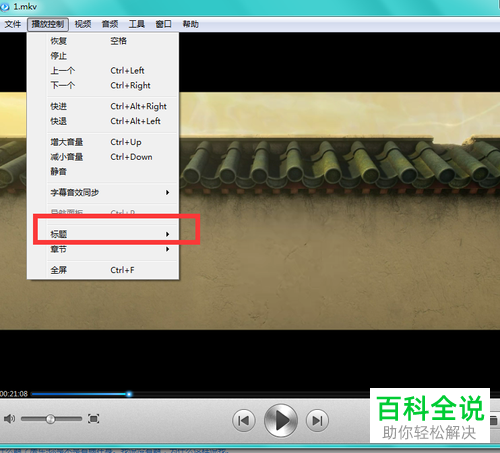Close the 播放控制 menu in the menu bar

(x=48, y=24)
